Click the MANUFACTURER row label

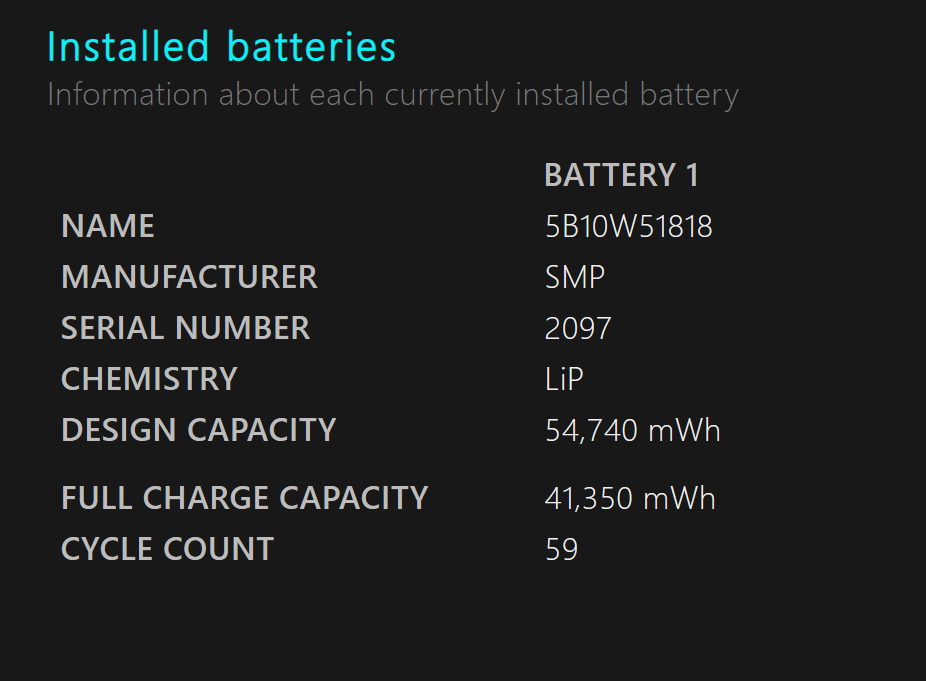pos(189,277)
